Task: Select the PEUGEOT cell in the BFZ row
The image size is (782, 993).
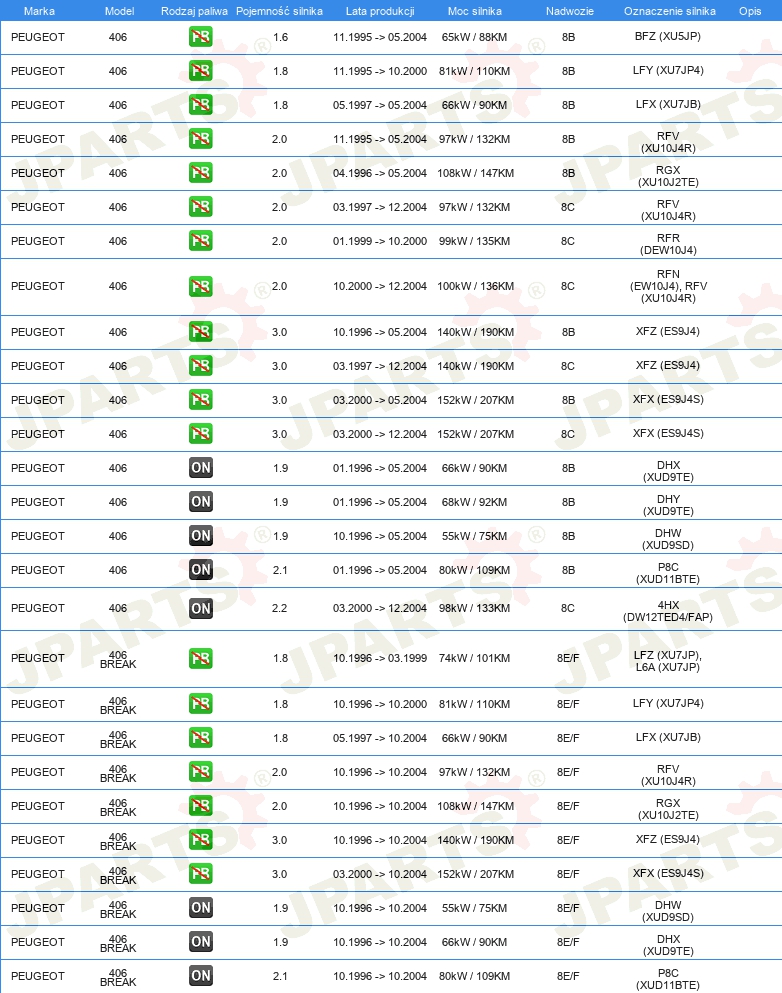Action: [x=38, y=37]
